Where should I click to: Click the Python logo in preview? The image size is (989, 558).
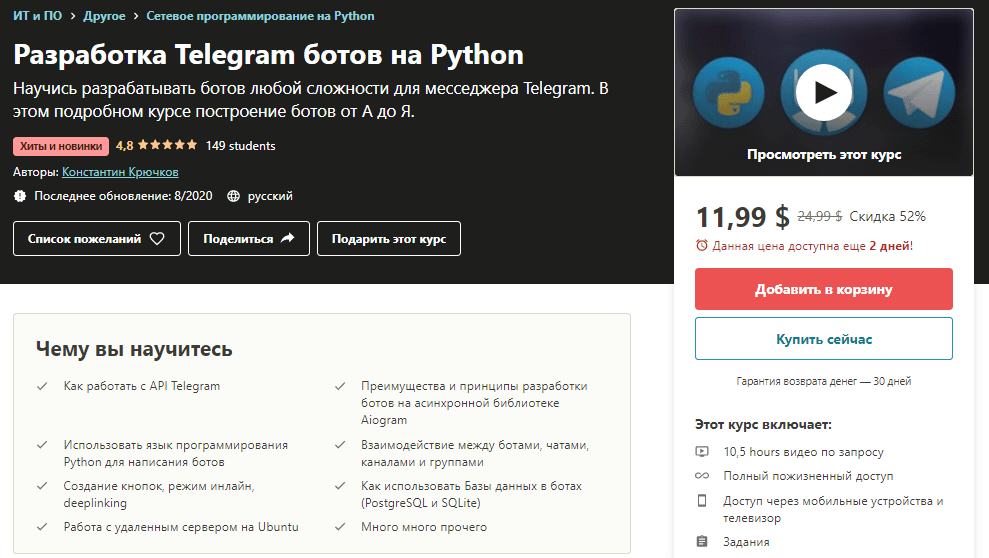click(x=729, y=93)
